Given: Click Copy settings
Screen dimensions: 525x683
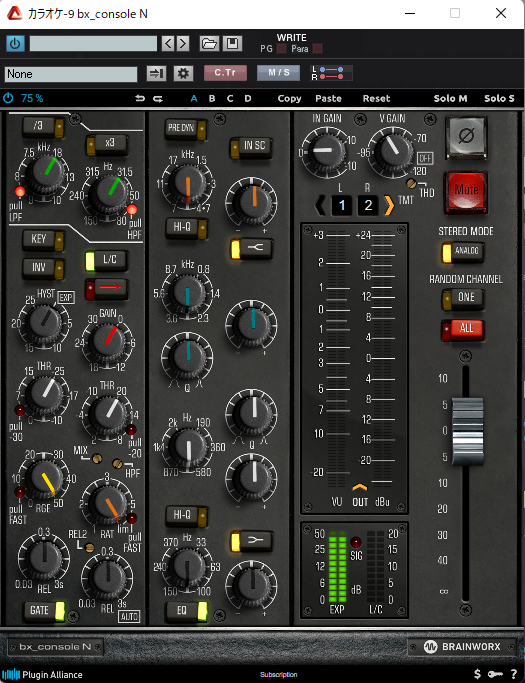Looking at the screenshot, I should tap(289, 98).
